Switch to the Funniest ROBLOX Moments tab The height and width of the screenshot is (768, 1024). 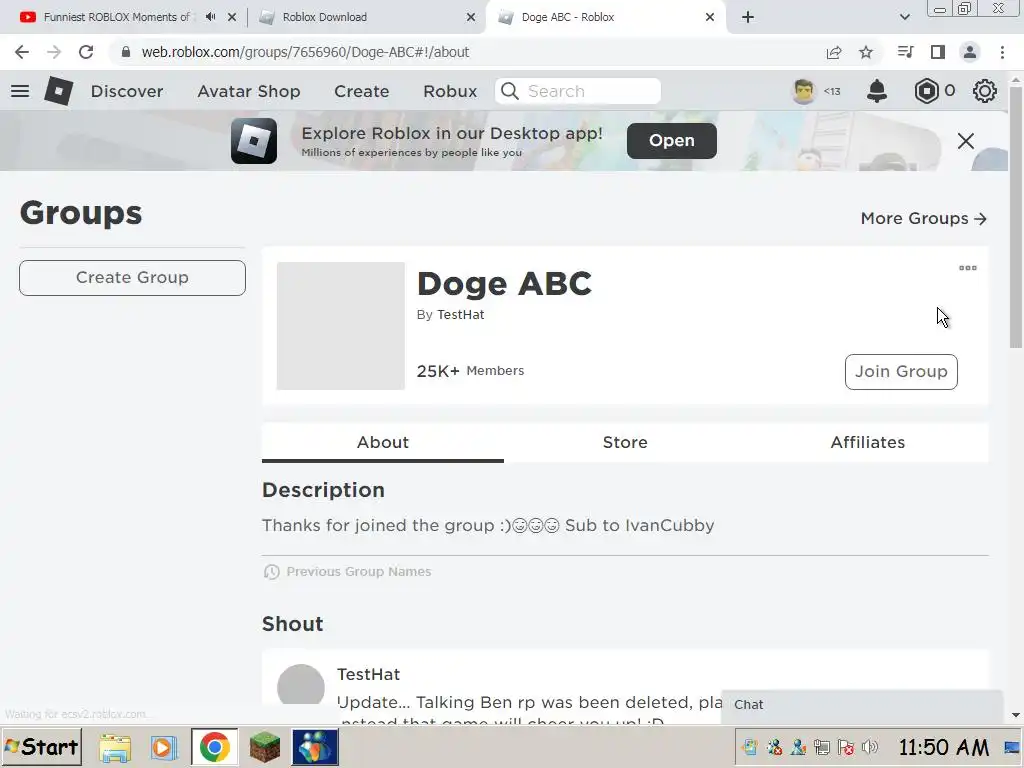coord(117,17)
